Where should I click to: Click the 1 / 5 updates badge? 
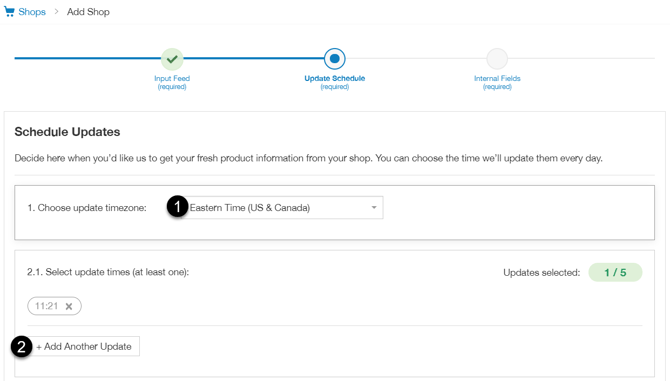tap(615, 273)
